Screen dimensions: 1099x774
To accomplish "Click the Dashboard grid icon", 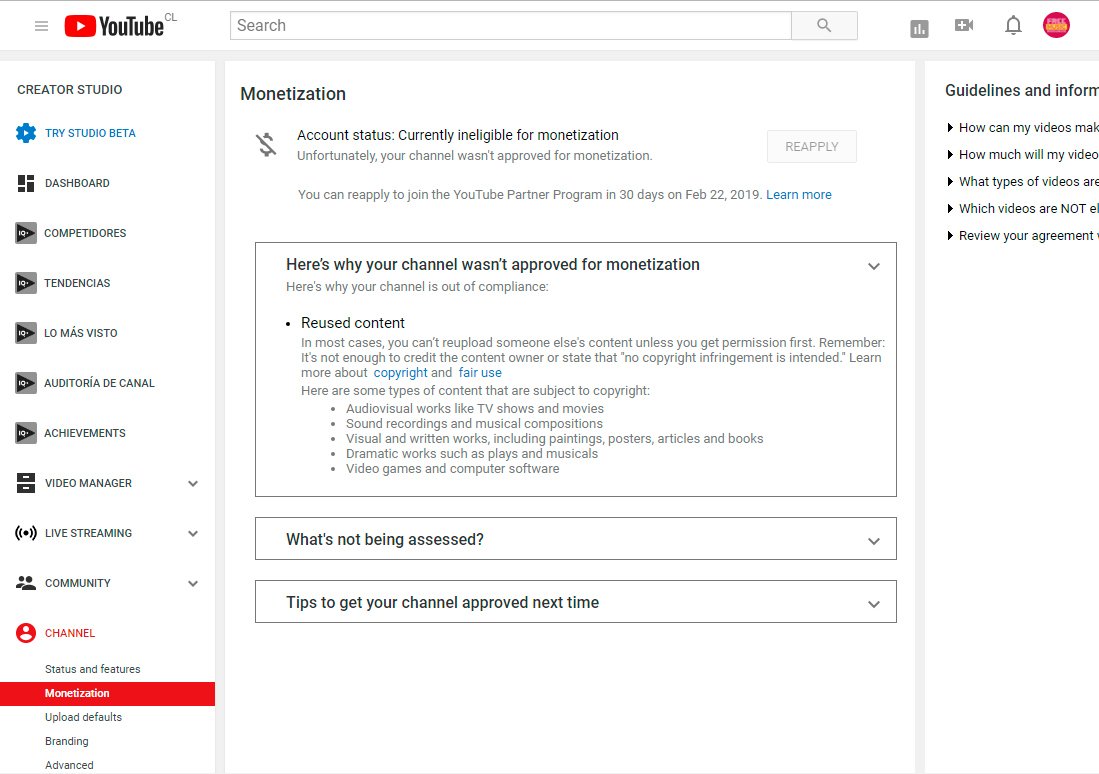I will tap(26, 183).
